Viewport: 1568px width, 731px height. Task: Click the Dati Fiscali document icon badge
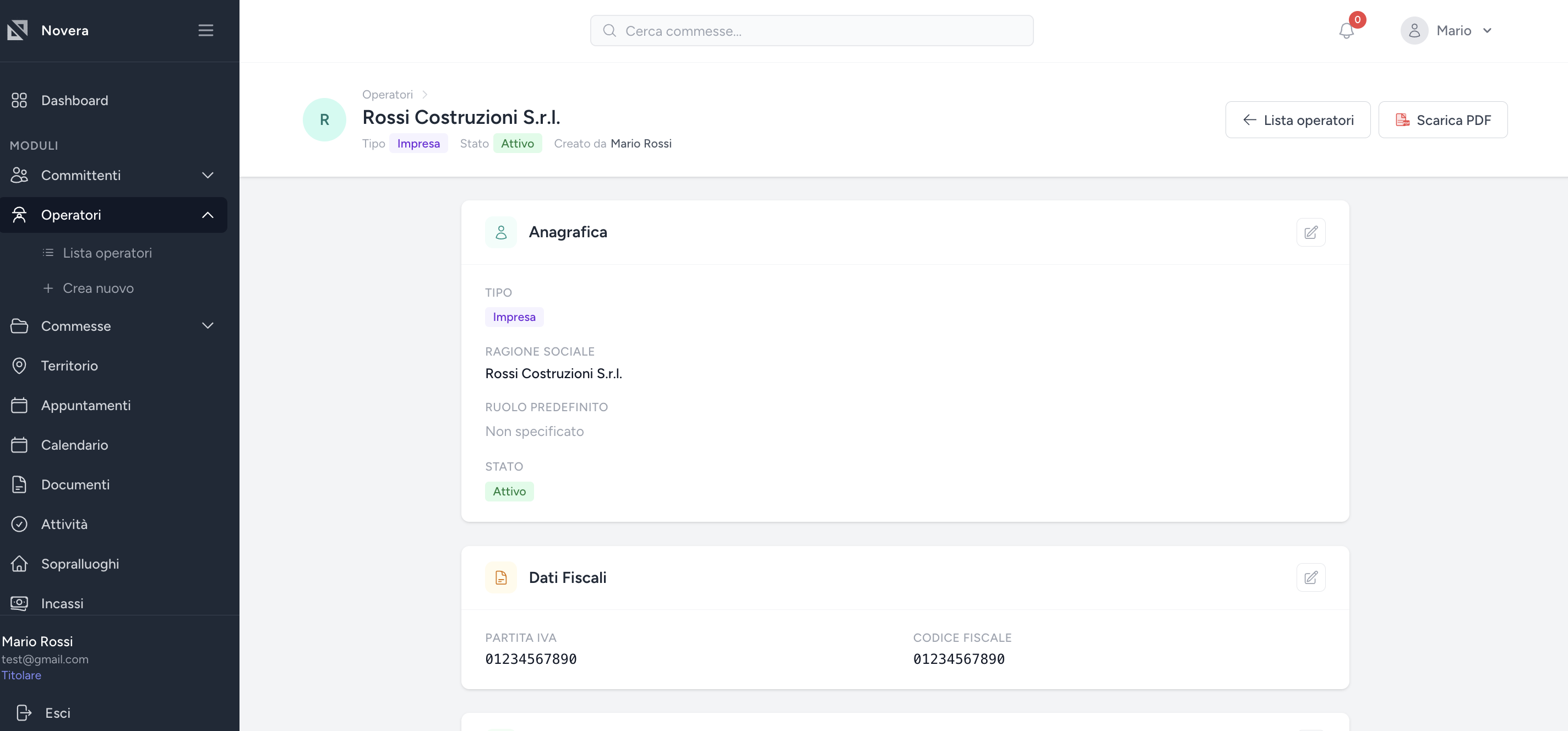pyautogui.click(x=501, y=577)
